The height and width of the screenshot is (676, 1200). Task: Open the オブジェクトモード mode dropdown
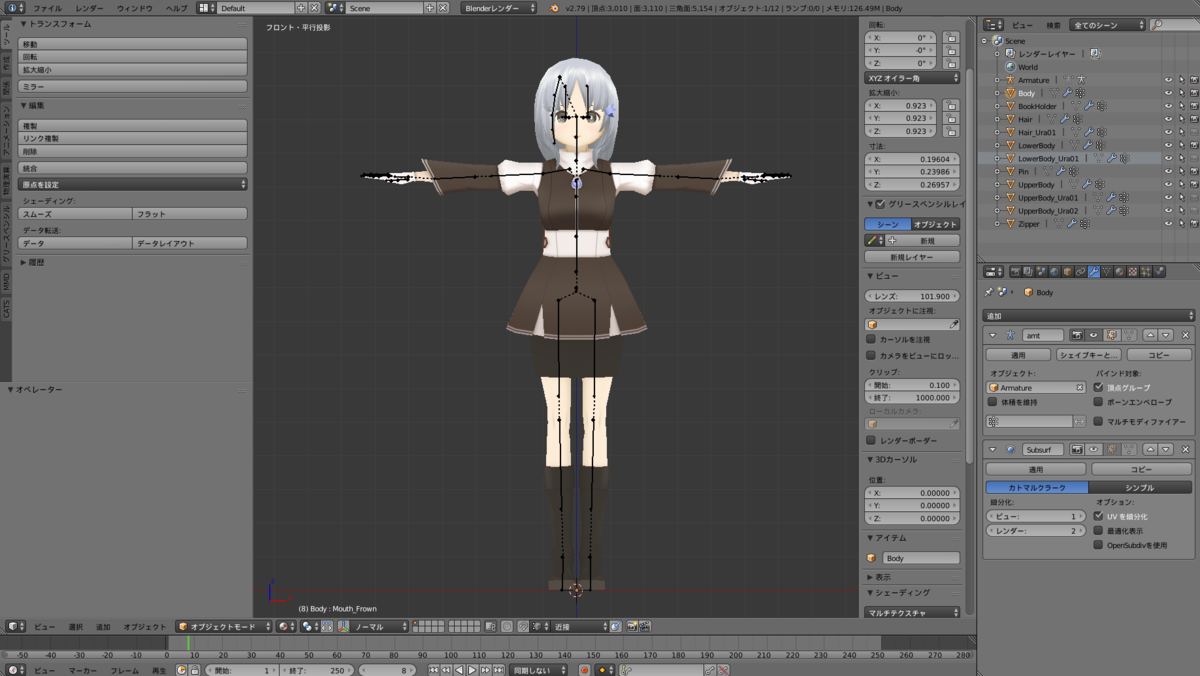pos(224,626)
